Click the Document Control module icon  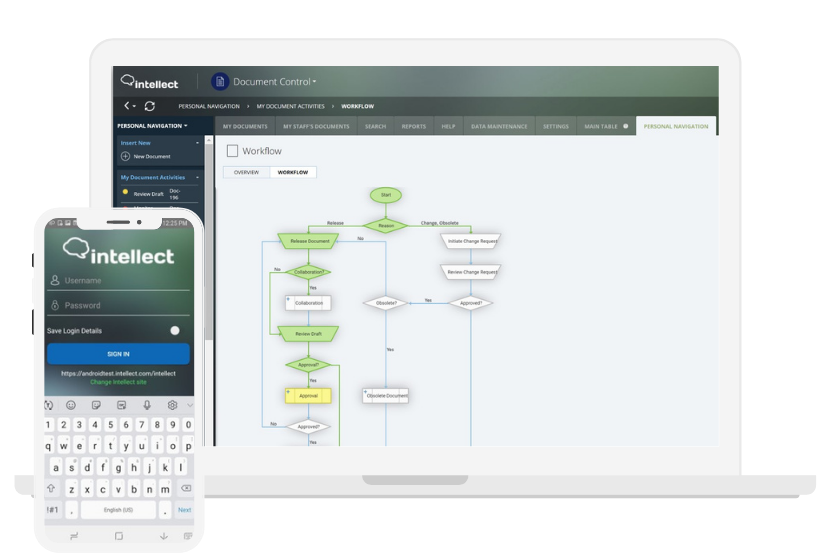[219, 82]
